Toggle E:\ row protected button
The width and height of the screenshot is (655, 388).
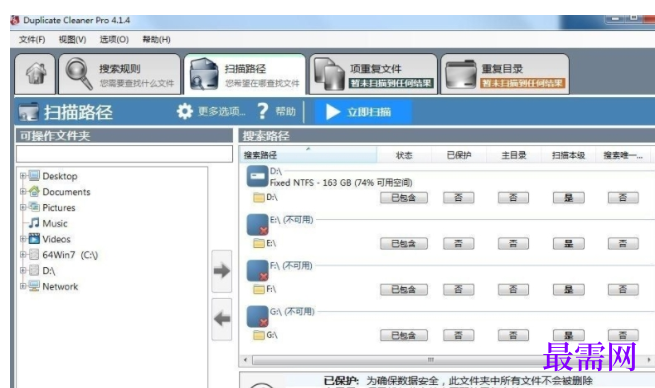tap(458, 243)
